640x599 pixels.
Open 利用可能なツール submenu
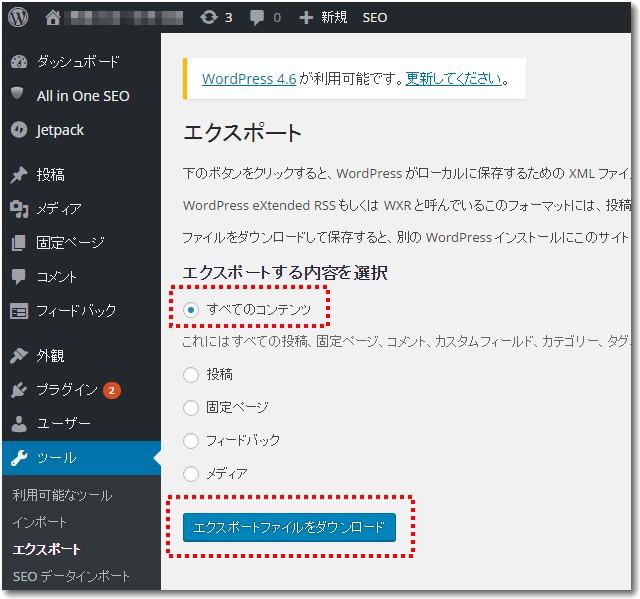tap(62, 495)
